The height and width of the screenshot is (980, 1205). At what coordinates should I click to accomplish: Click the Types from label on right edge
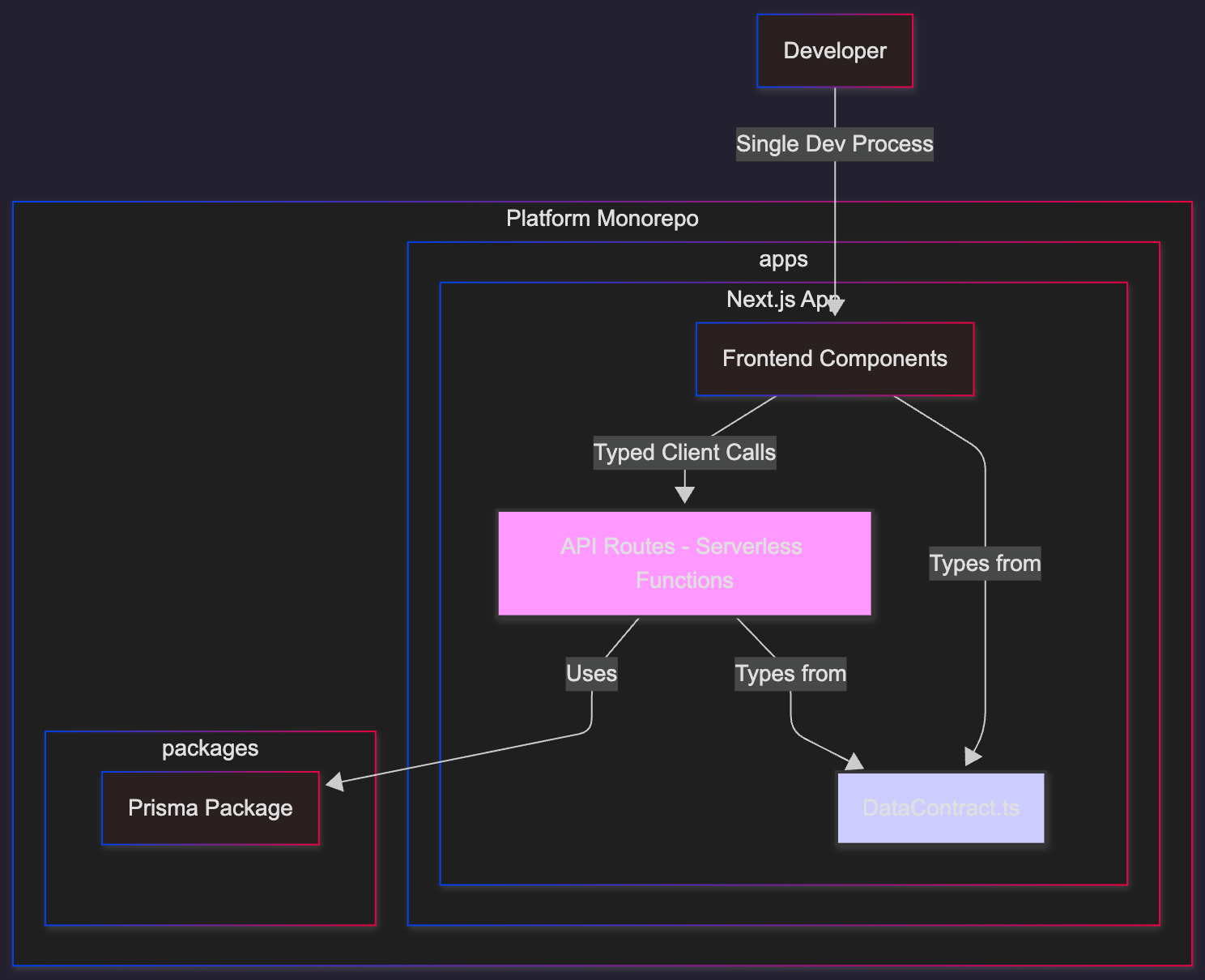click(985, 564)
